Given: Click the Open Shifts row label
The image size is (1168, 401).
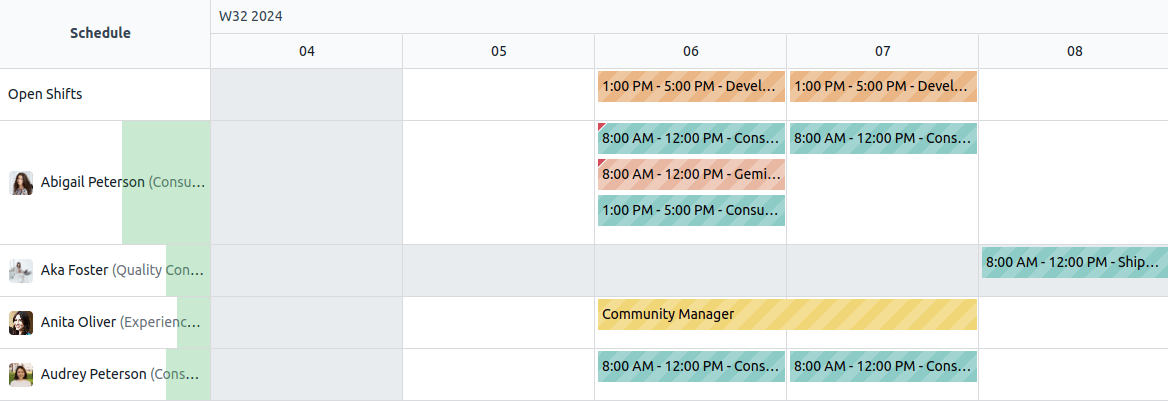Looking at the screenshot, I should [45, 95].
